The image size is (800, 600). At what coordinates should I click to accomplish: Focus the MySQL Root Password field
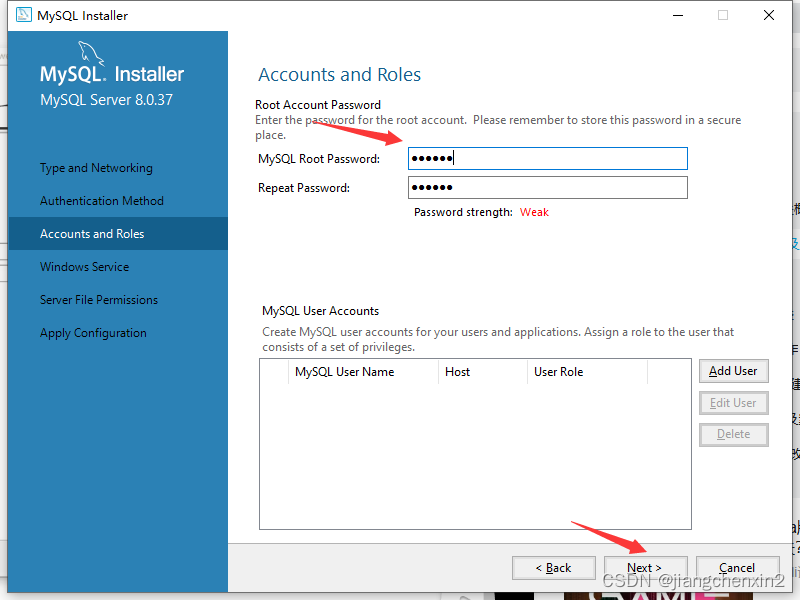[x=547, y=159]
